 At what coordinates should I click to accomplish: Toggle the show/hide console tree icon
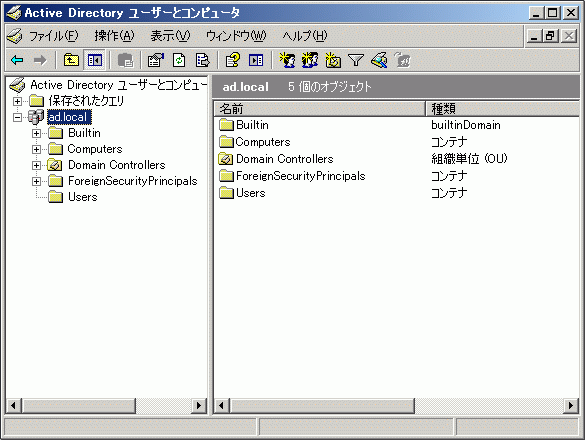tap(95, 60)
